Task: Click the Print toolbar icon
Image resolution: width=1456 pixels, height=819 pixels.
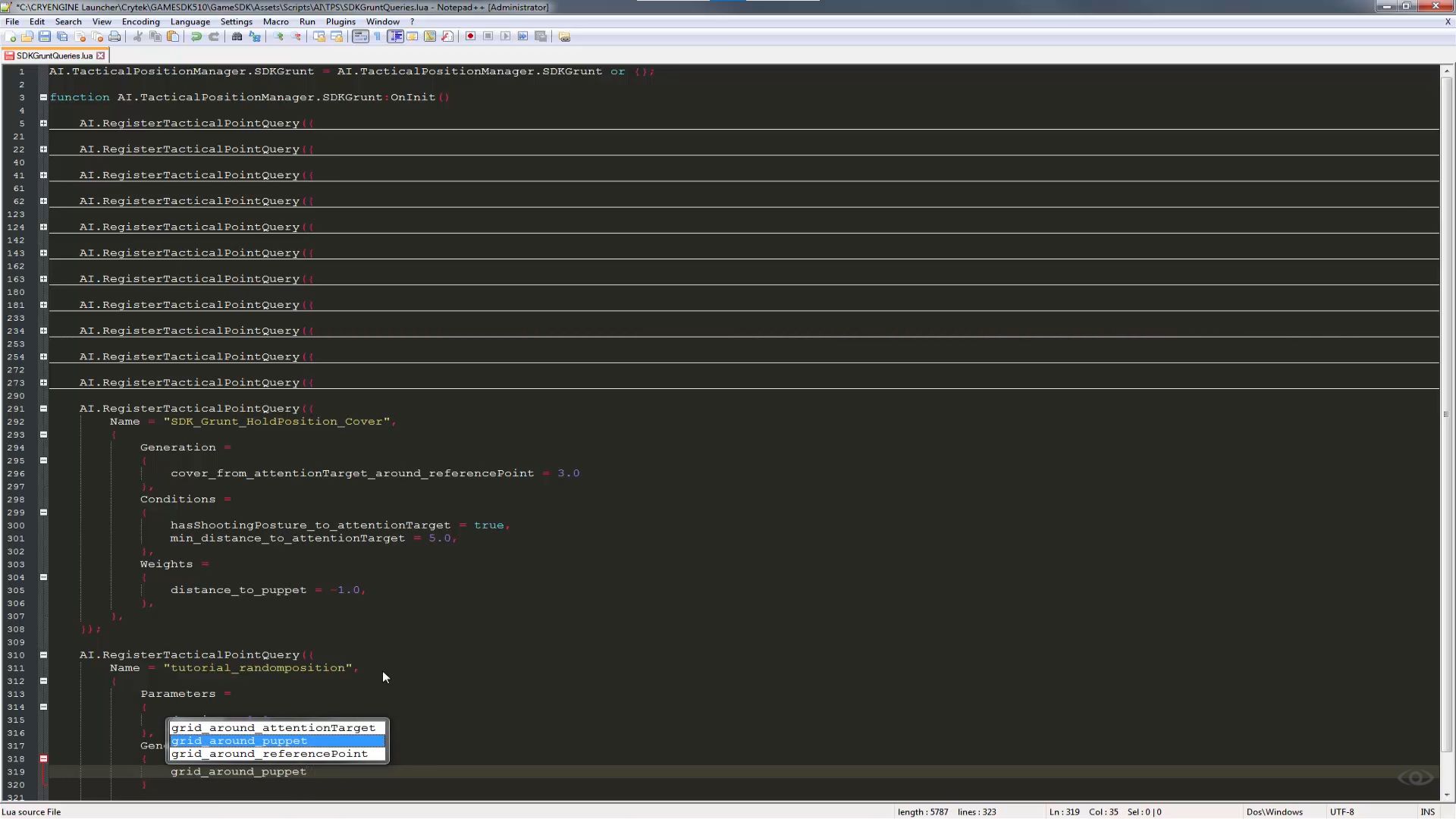Action: point(115,36)
